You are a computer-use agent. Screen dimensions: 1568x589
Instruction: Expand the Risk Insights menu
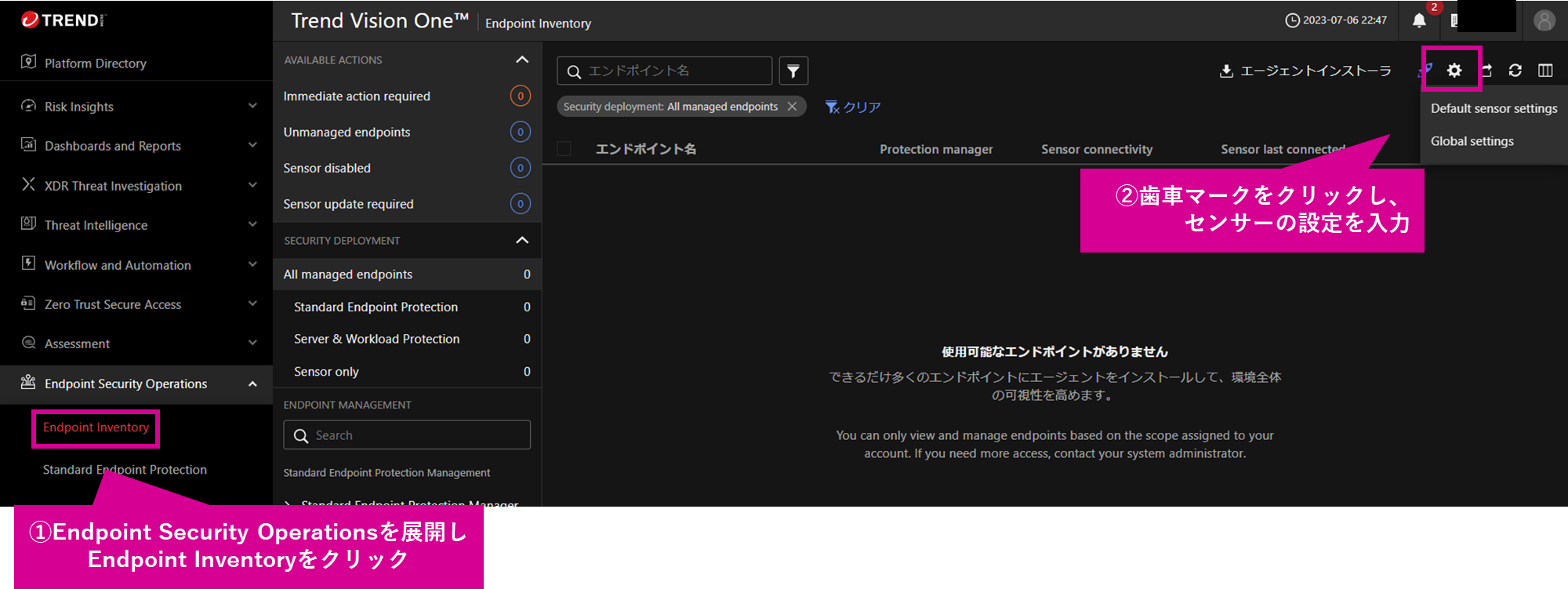(x=252, y=106)
